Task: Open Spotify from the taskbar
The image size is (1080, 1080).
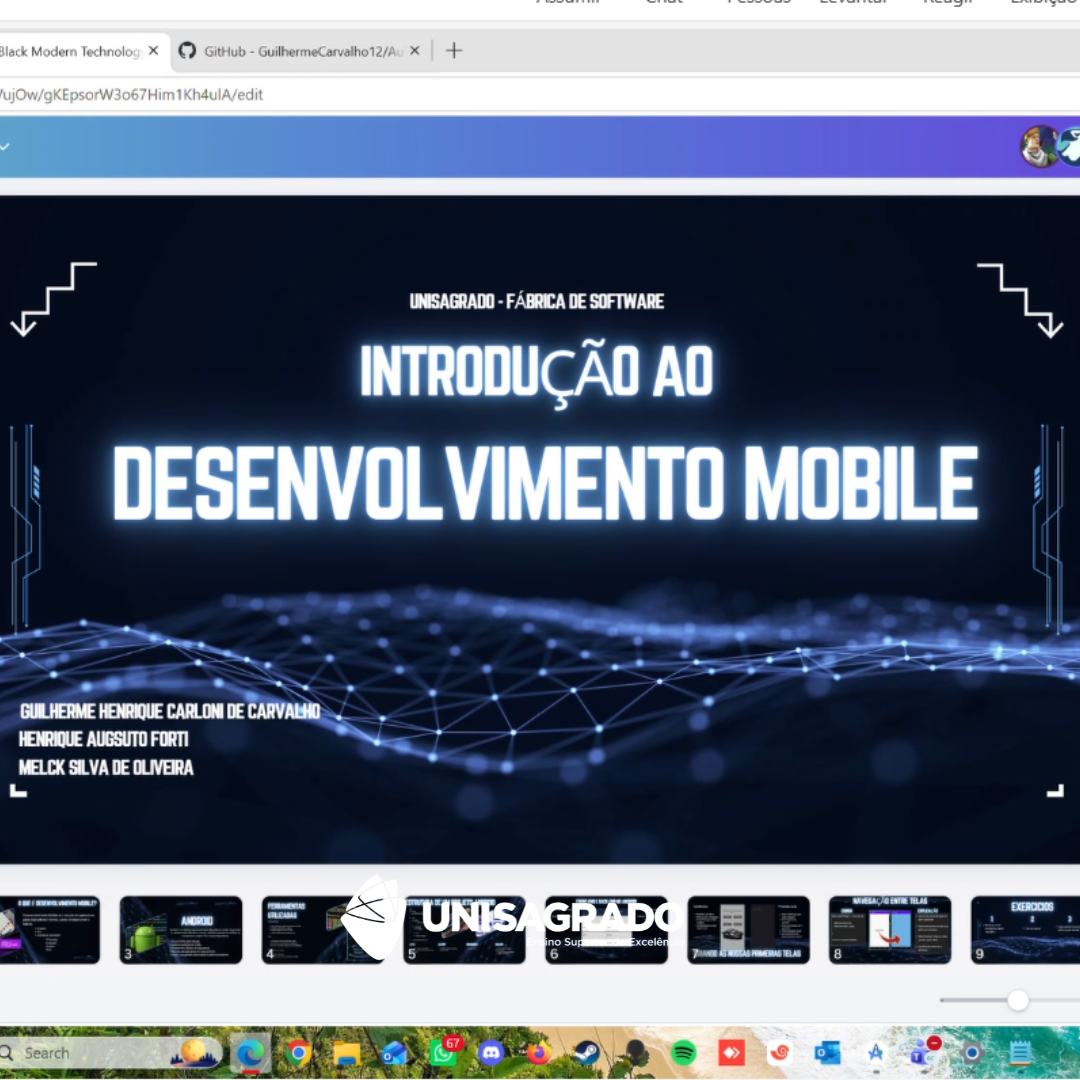Action: pyautogui.click(x=683, y=1053)
